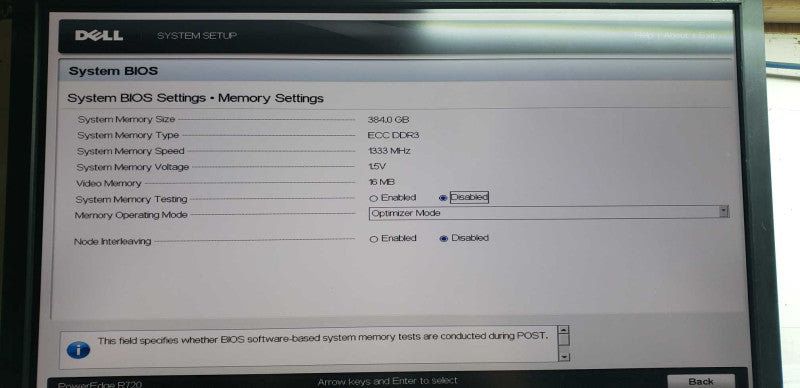Click the 384.0 GB memory size value
The height and width of the screenshot is (388, 800).
pos(388,120)
